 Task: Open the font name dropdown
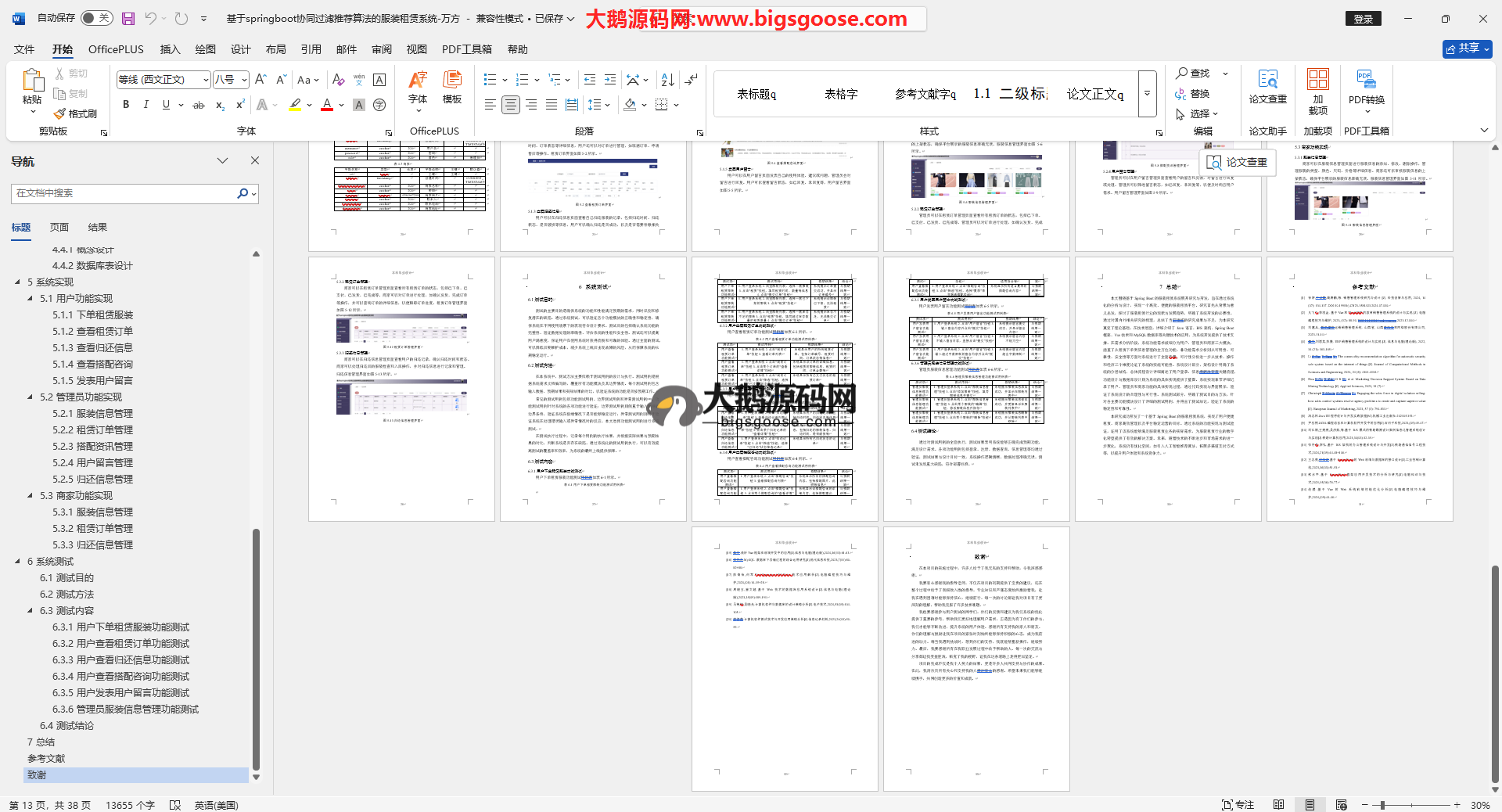[x=206, y=80]
